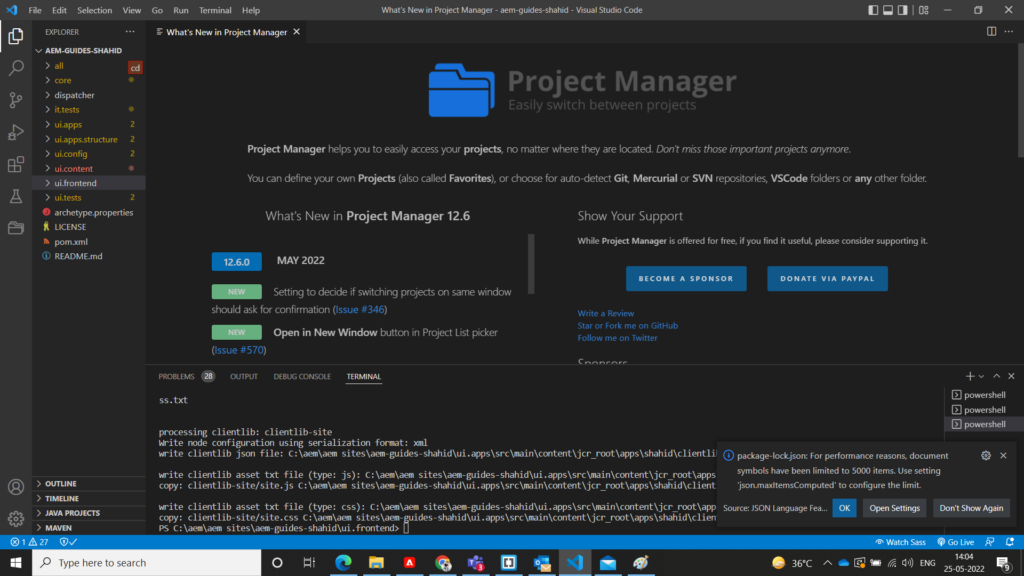Click the errors and warnings status indicator
The image size is (1024, 576).
(x=29, y=542)
